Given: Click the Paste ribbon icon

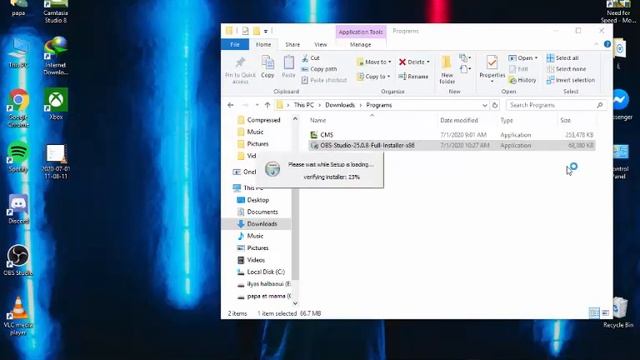Looking at the screenshot, I should (289, 66).
